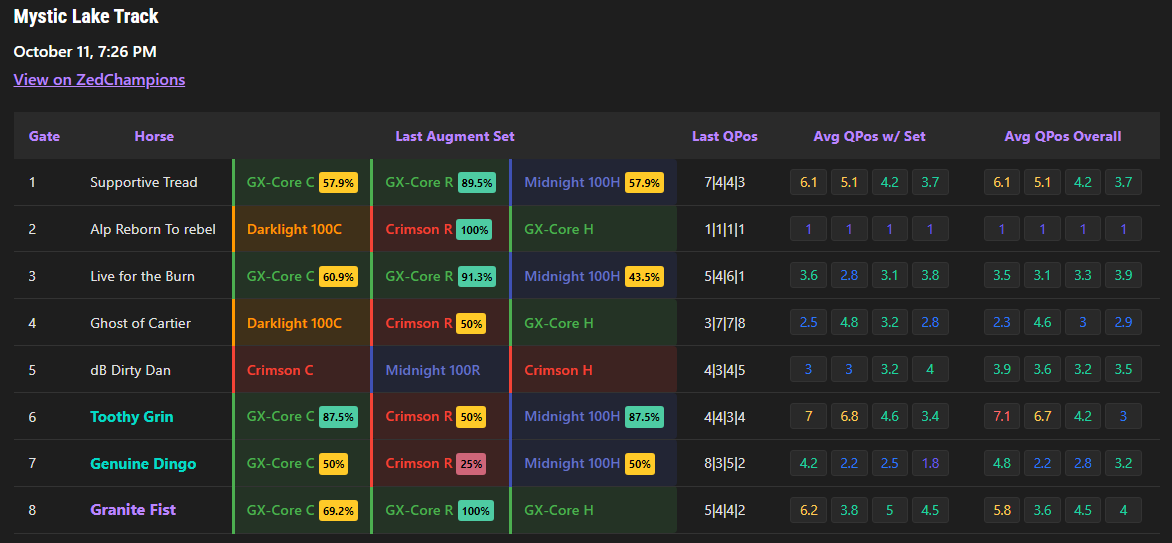
Task: Select the horse name Supportive Tread
Action: pyautogui.click(x=144, y=182)
